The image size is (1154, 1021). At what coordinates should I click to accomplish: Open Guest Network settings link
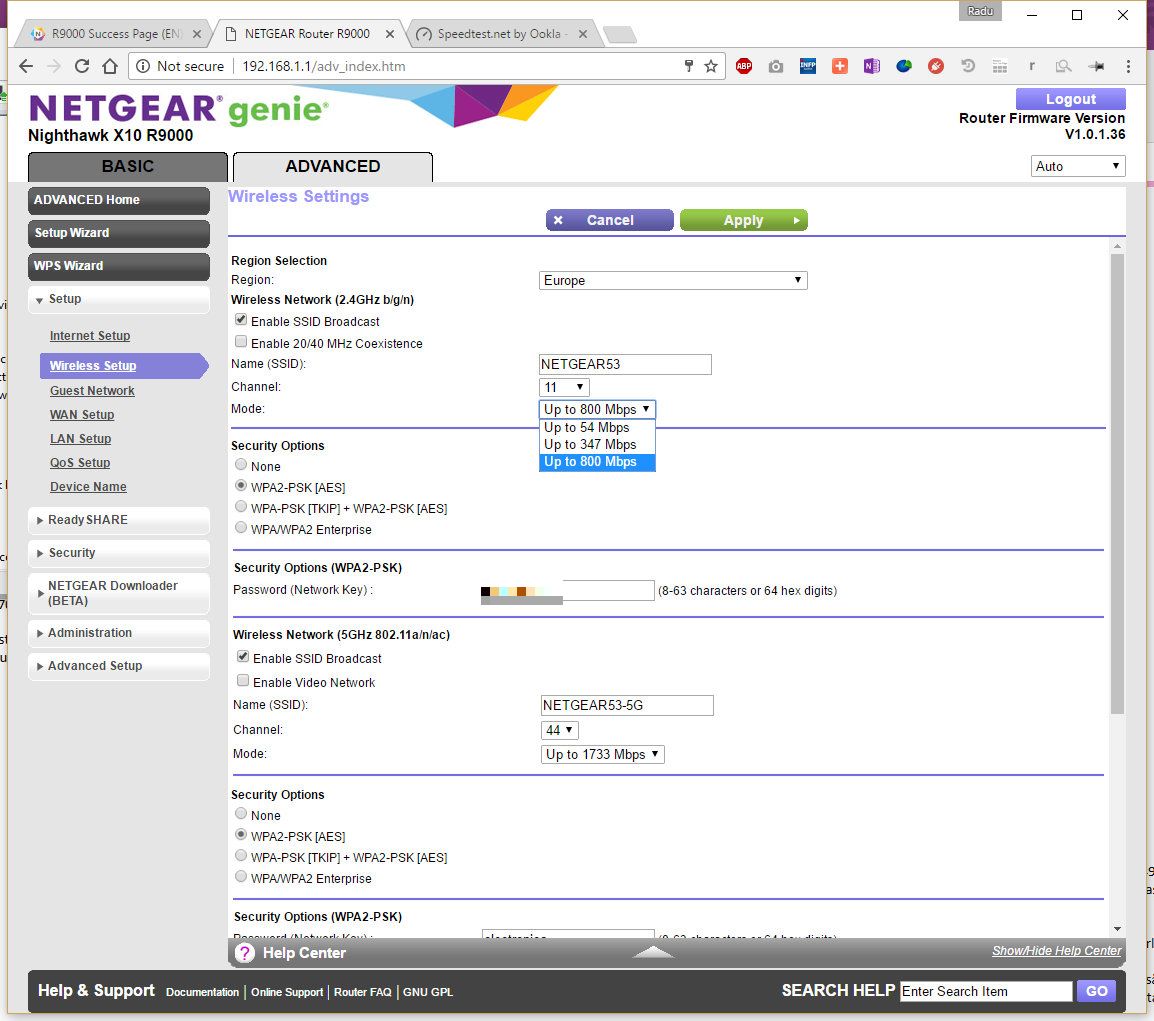pos(92,391)
